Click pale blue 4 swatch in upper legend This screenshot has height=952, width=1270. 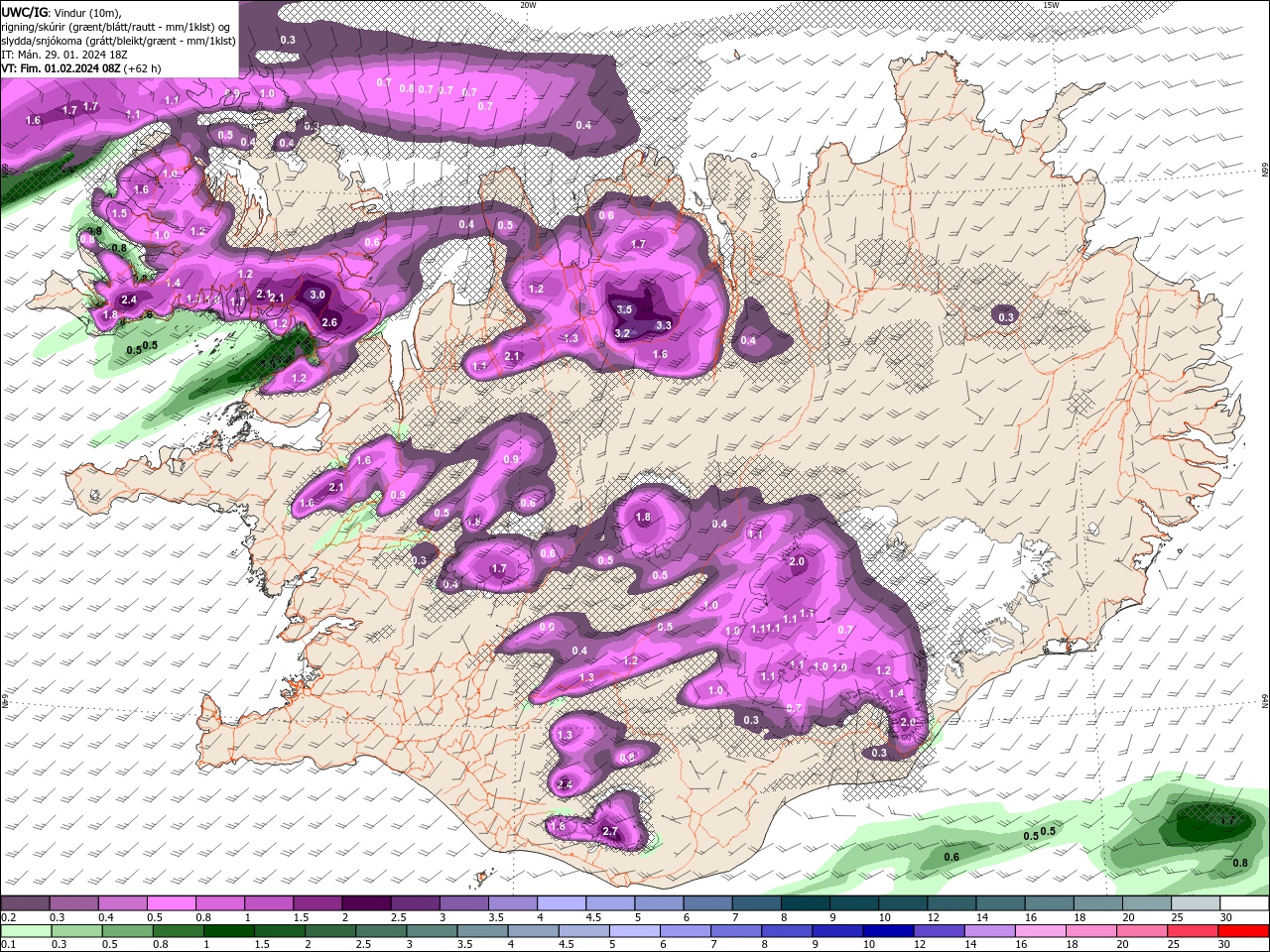coord(562,903)
